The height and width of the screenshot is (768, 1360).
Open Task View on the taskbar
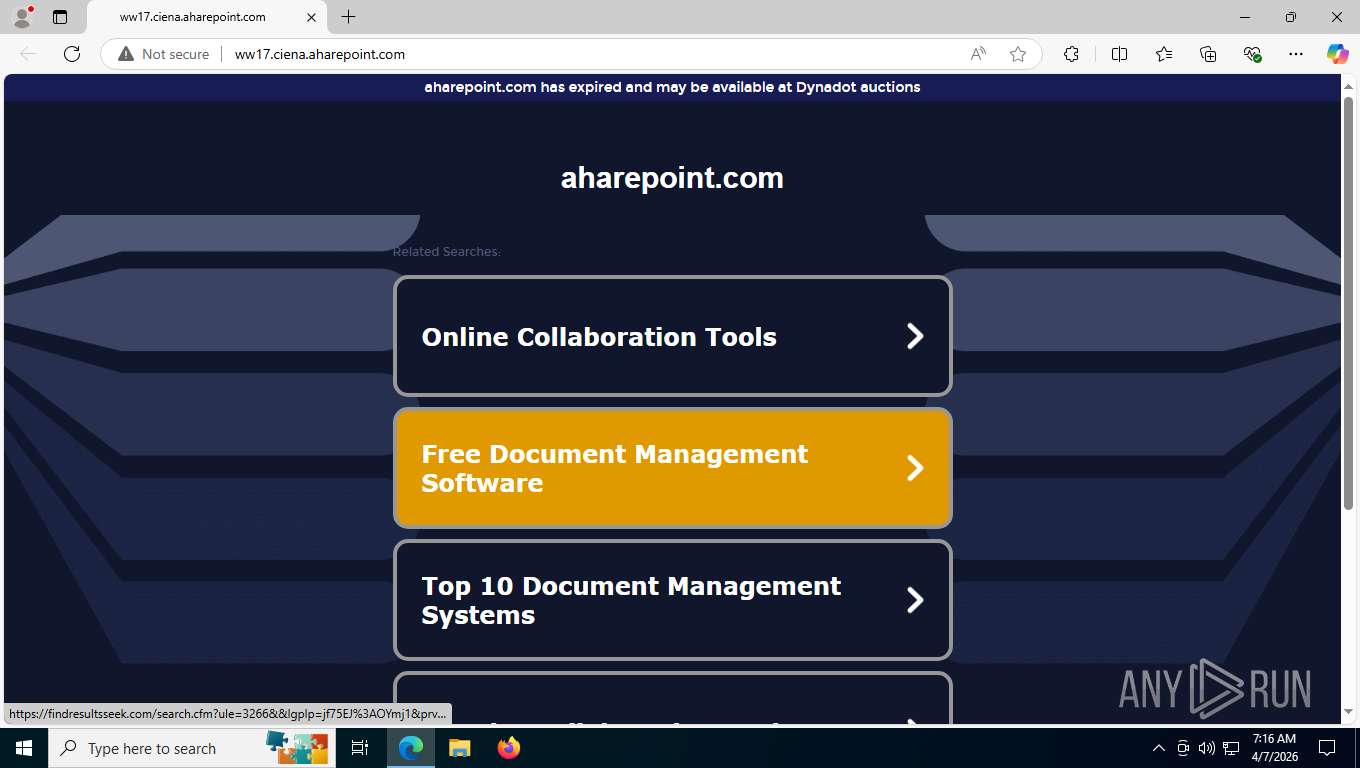360,748
